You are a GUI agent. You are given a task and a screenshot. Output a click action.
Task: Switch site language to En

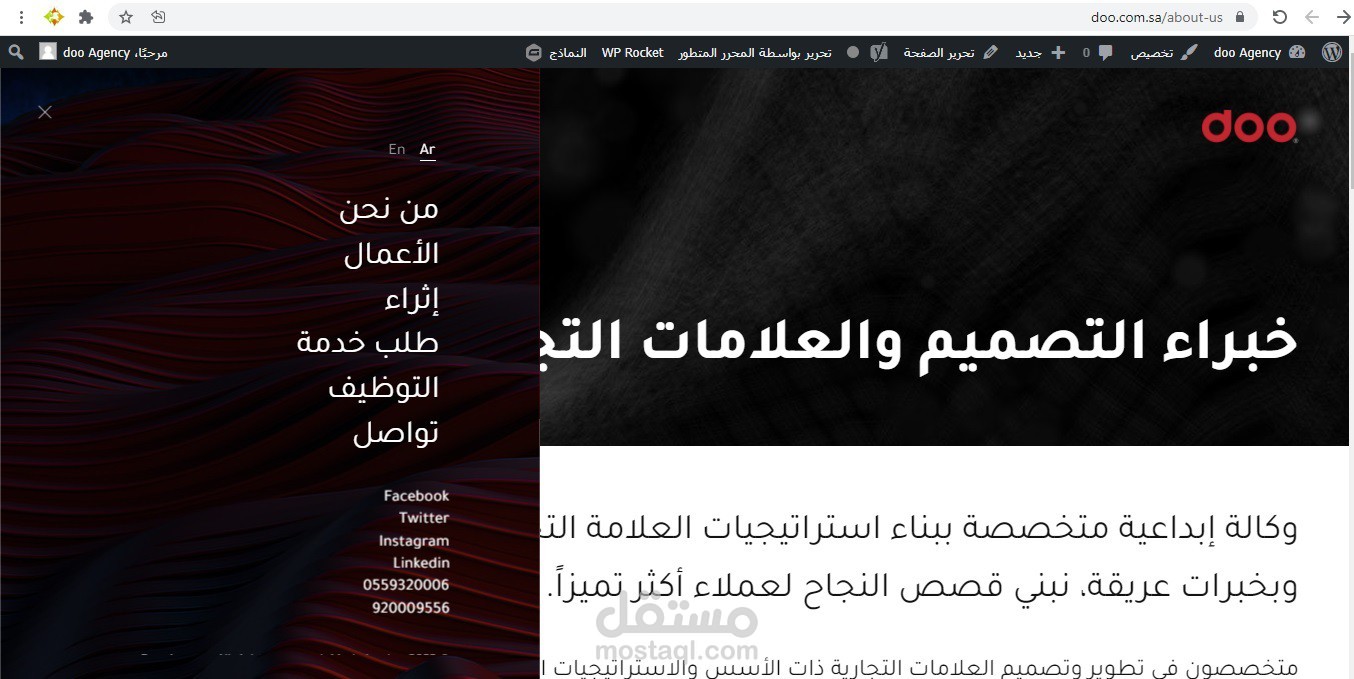coord(396,148)
